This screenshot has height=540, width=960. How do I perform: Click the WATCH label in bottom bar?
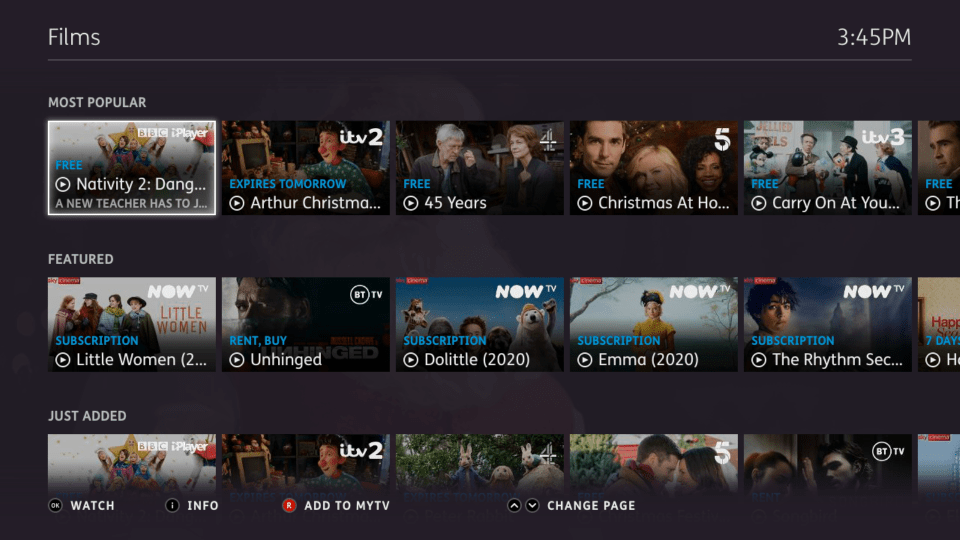[x=92, y=506]
